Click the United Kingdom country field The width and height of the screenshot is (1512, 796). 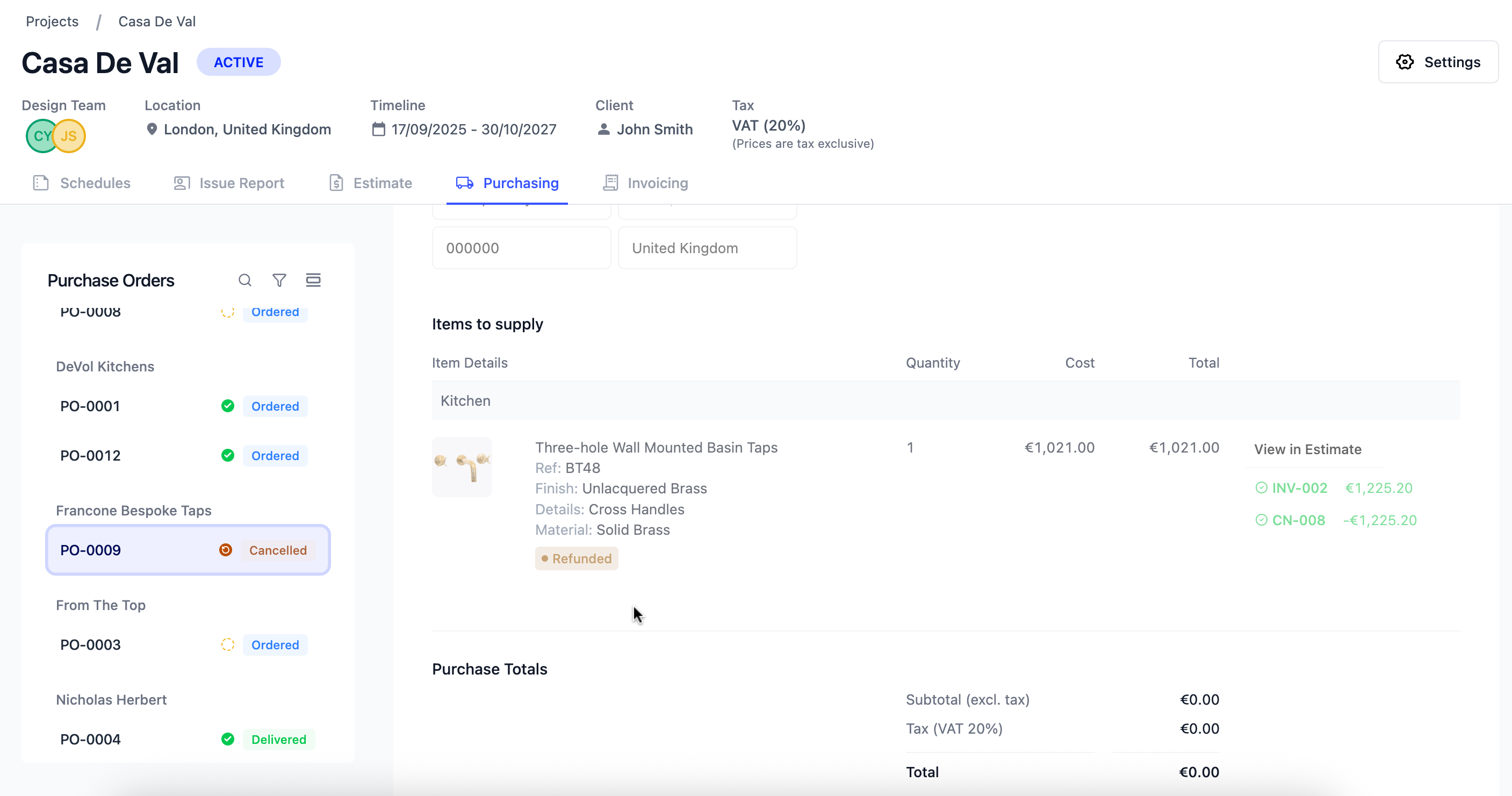[x=707, y=248]
